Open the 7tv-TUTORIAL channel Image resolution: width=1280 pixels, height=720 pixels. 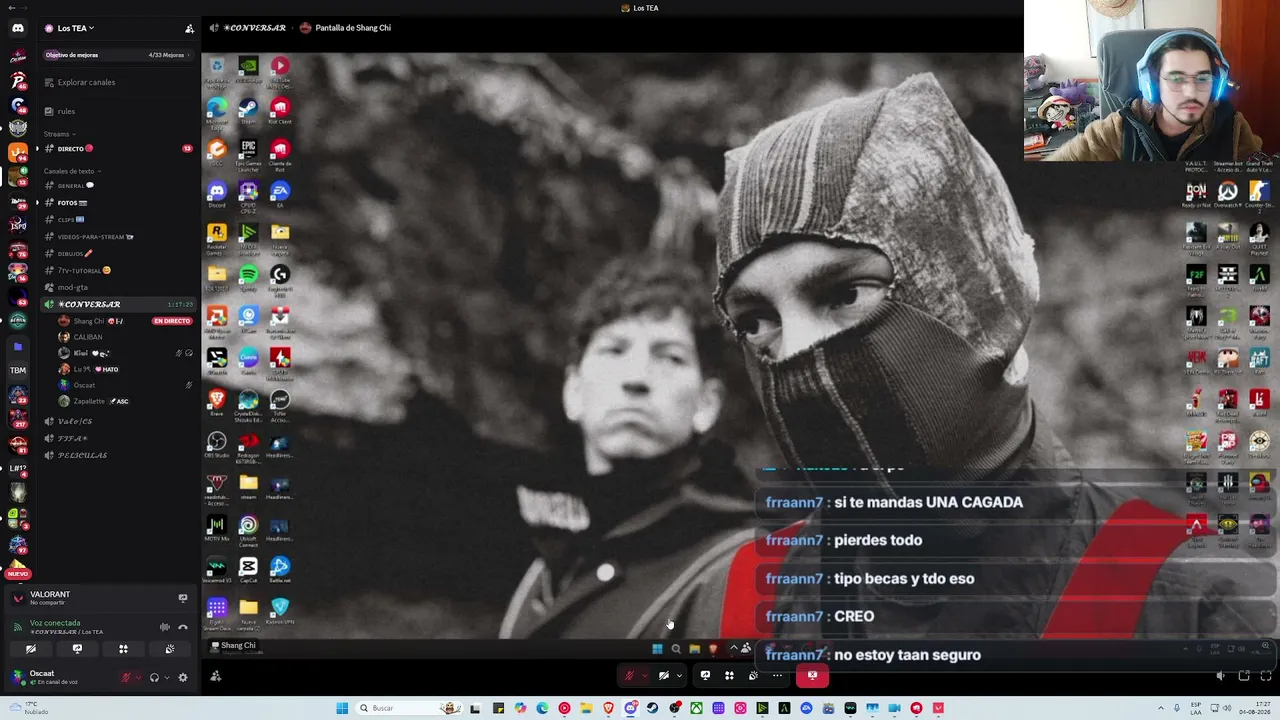point(117,271)
